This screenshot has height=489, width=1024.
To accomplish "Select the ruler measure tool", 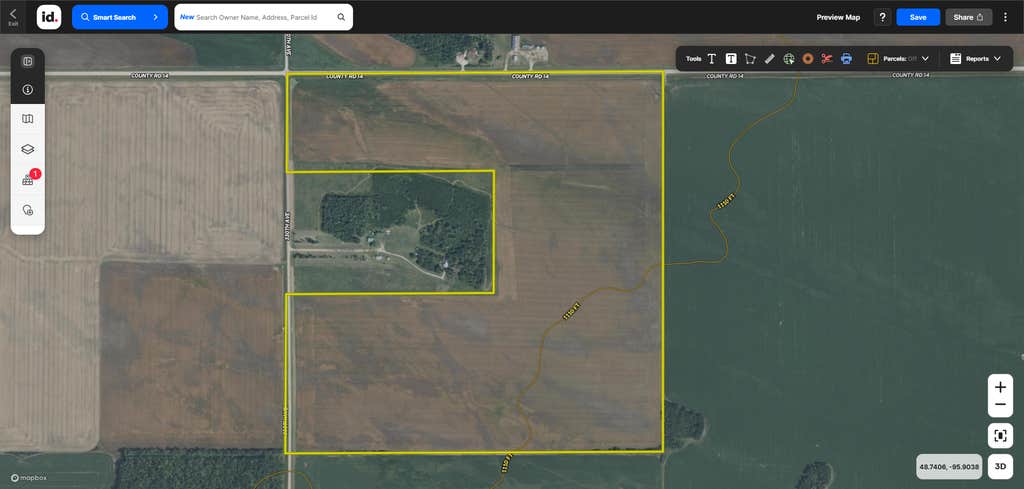I will coord(769,59).
